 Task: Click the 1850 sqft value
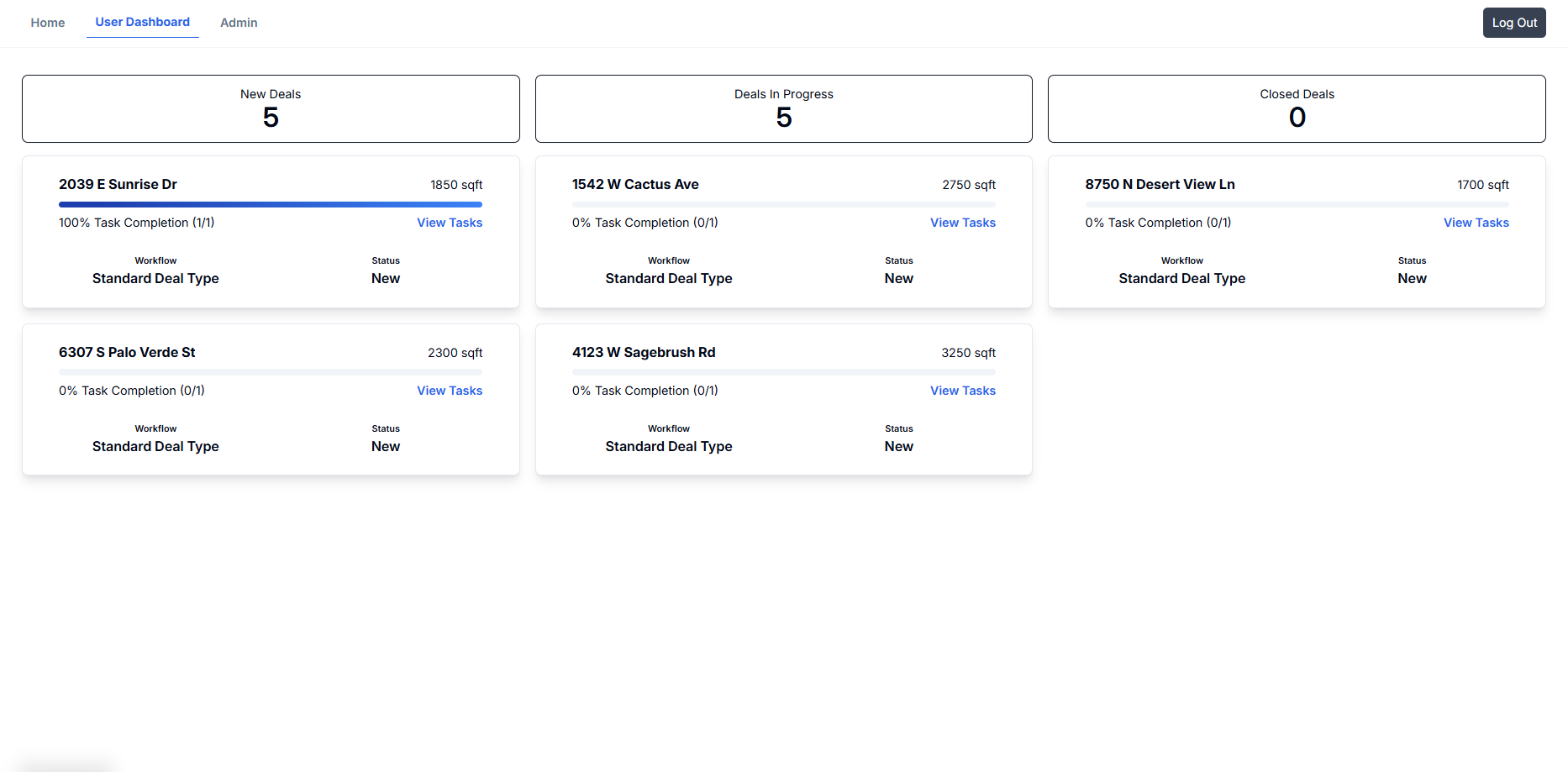coord(456,185)
